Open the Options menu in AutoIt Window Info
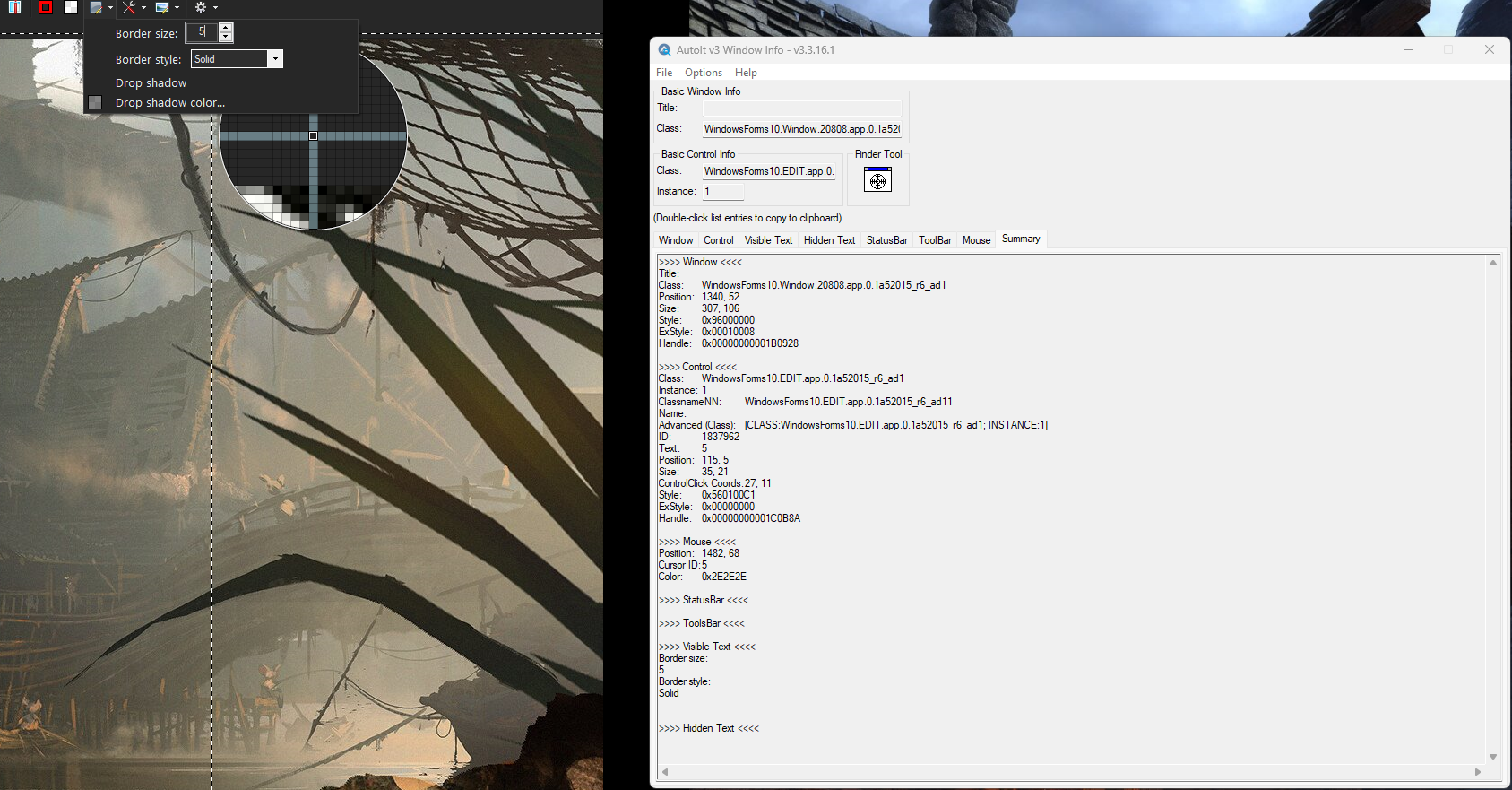 click(704, 73)
